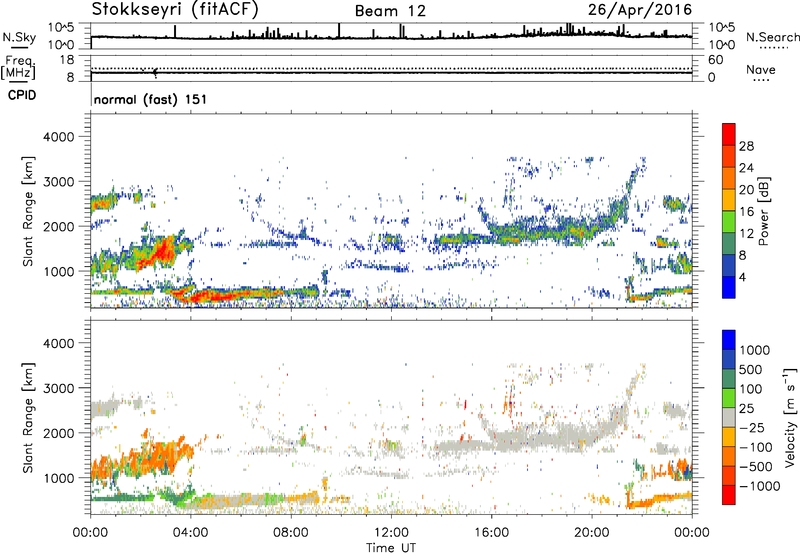Click the 'CPID' label
This screenshot has width=800, height=554.
click(x=22, y=95)
